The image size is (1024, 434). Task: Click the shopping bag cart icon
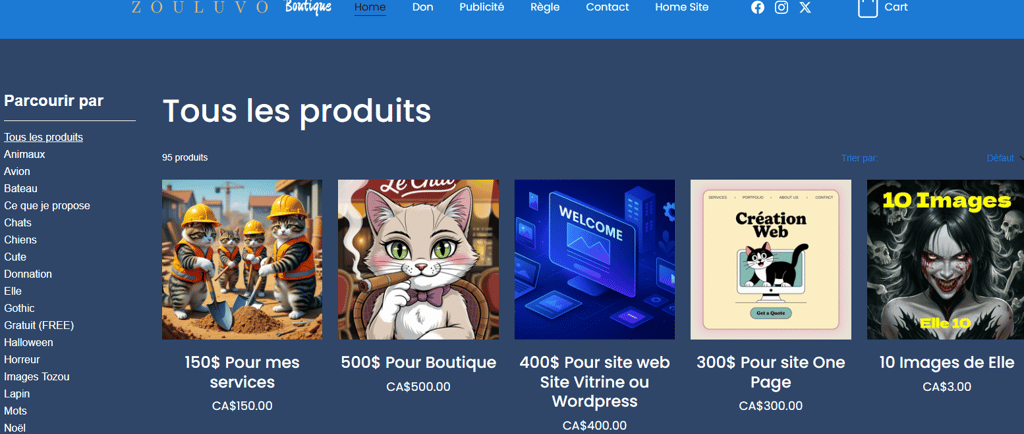(x=867, y=8)
